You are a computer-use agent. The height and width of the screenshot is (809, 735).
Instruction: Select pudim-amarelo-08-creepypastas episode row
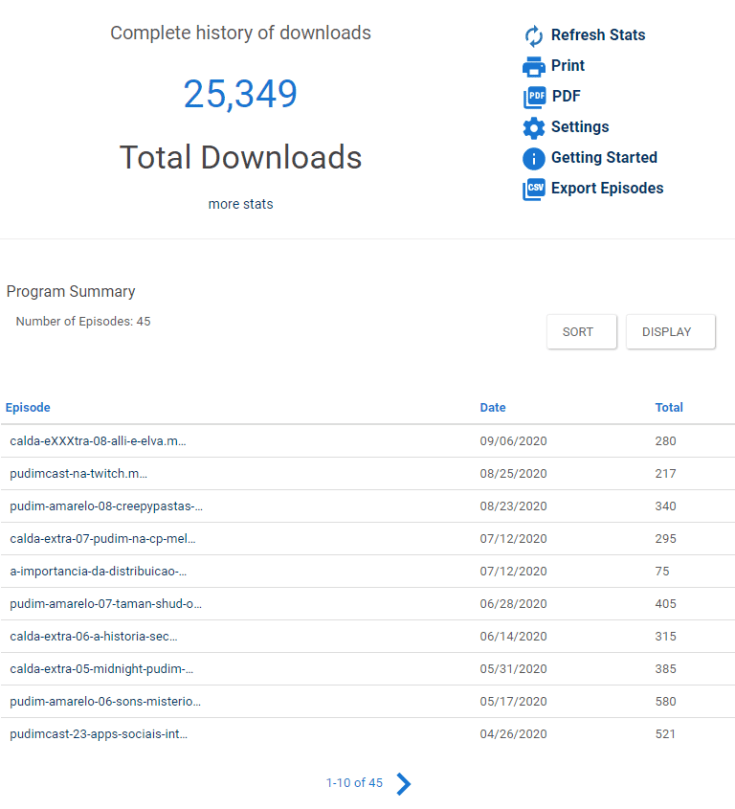coord(106,506)
